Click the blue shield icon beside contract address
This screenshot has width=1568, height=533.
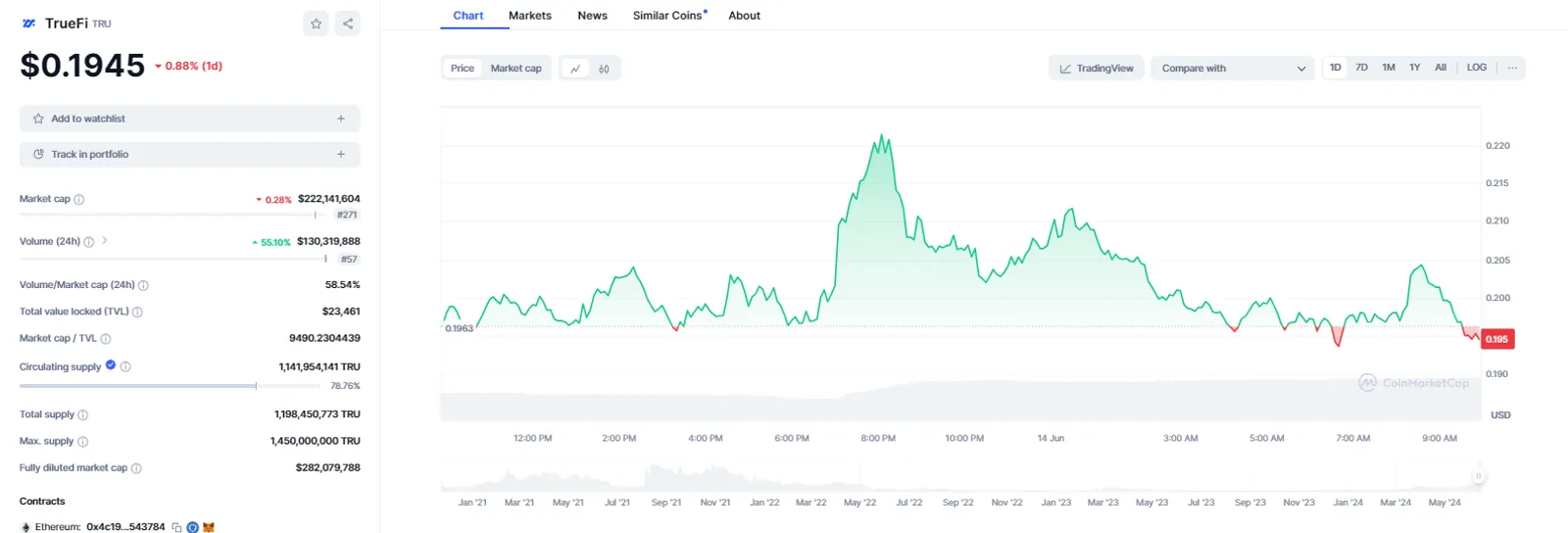(x=193, y=527)
